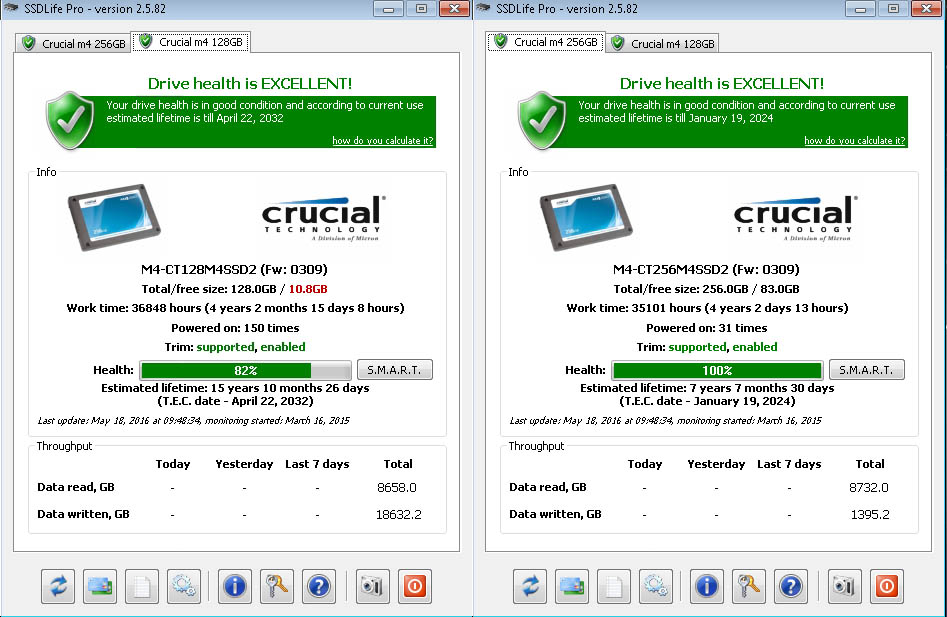This screenshot has width=947, height=617.
Task: Click the keys registration icon in the 128GB drive window
Action: [x=277, y=586]
